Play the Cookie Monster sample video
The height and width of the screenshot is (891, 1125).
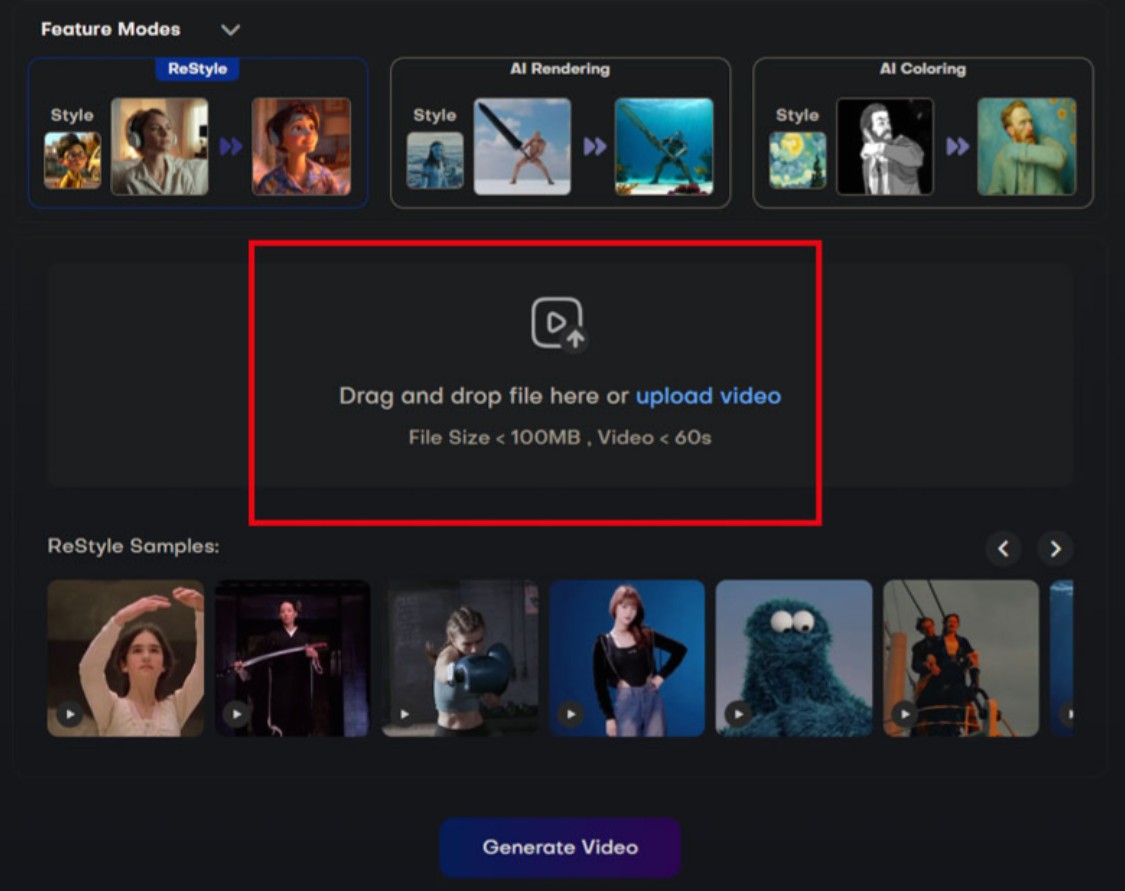coord(738,714)
